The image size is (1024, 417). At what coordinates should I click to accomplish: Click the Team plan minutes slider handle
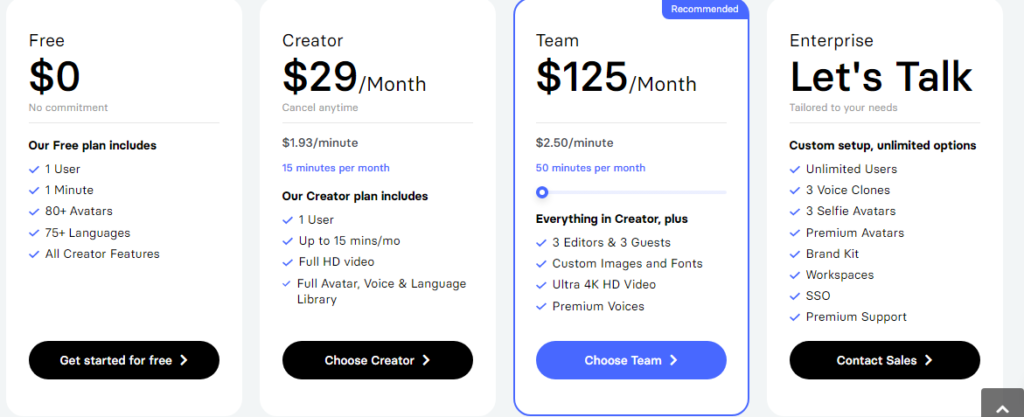[x=542, y=192]
